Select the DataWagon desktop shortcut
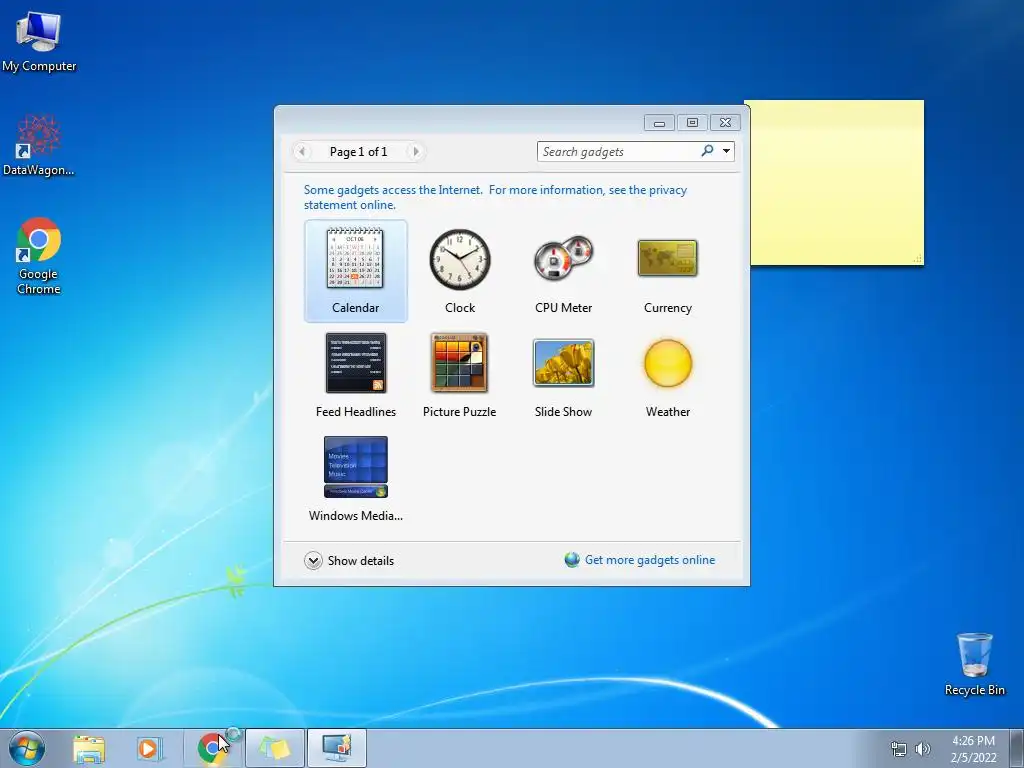 coord(39,146)
